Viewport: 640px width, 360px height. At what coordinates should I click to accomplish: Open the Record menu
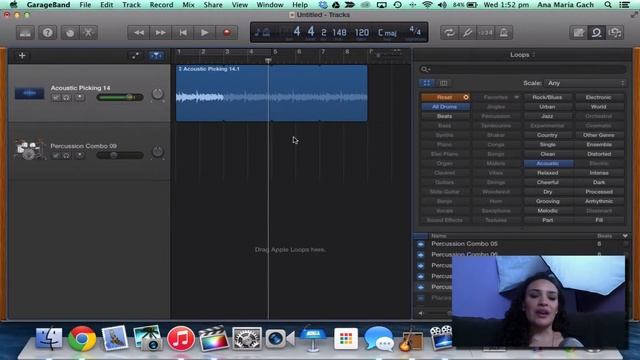coord(161,5)
